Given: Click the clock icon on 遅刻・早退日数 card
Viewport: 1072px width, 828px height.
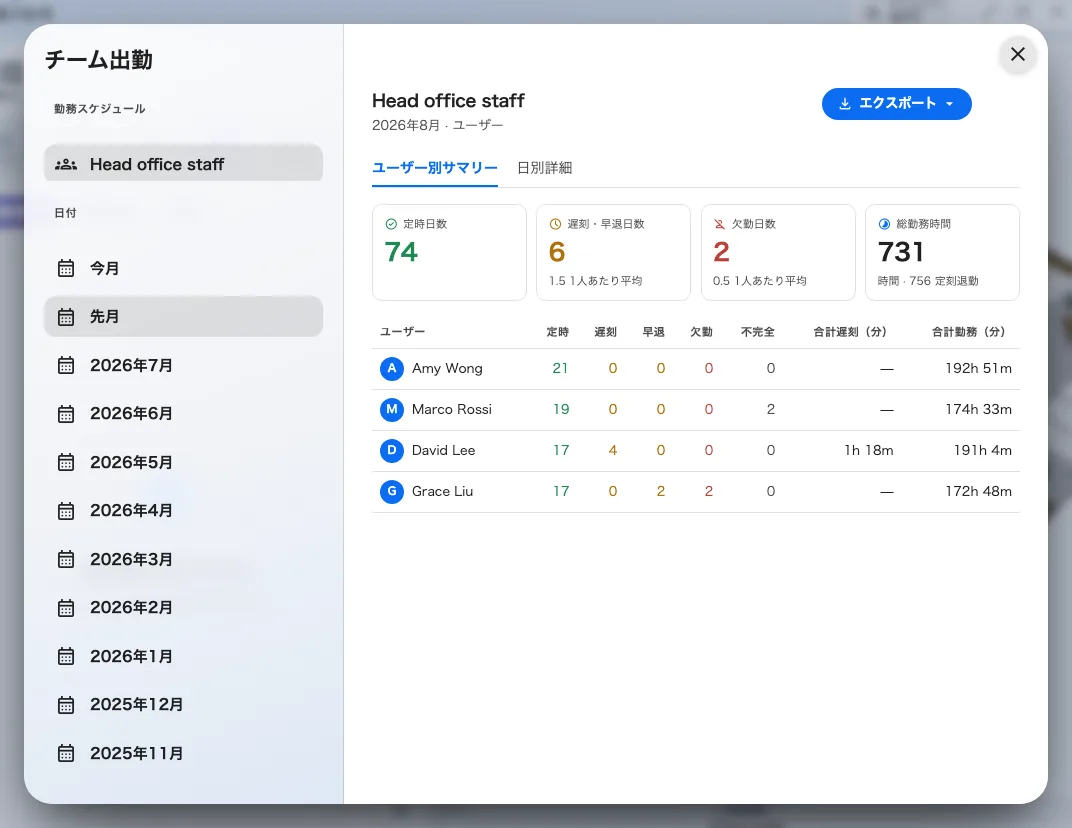Looking at the screenshot, I should click(x=555, y=224).
